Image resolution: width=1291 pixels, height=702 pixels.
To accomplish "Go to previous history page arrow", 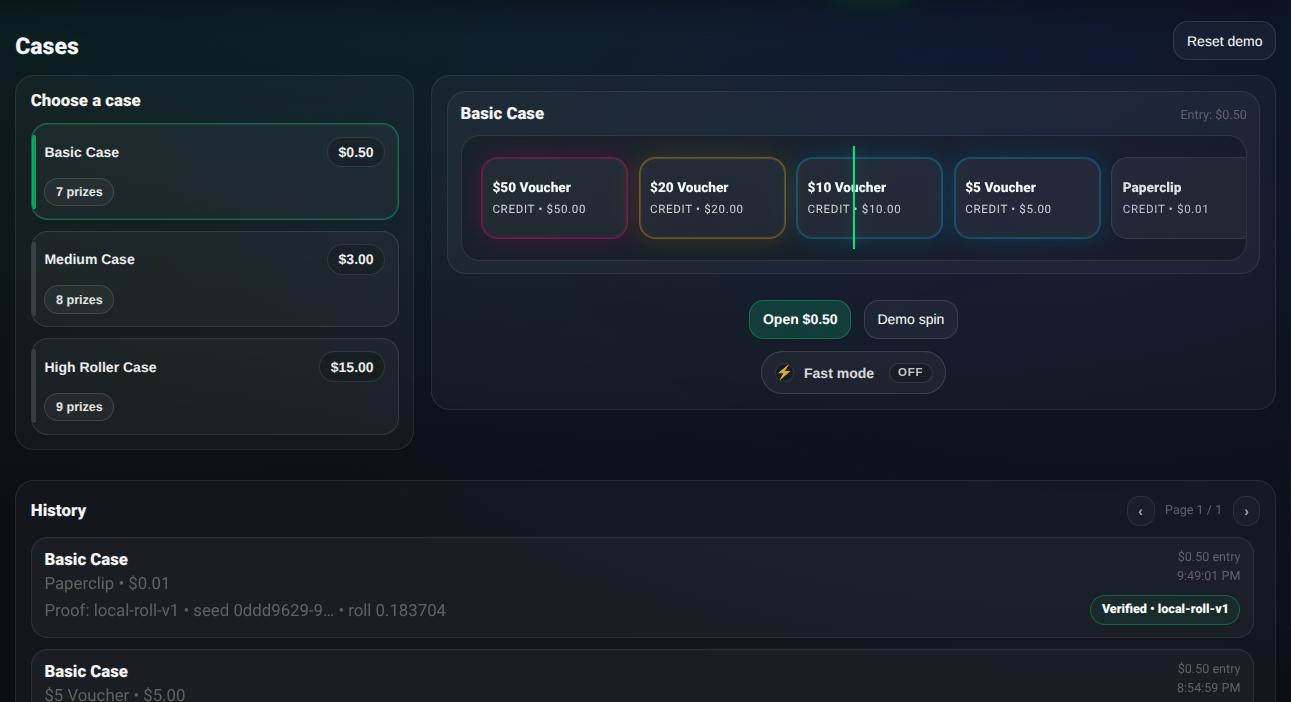I will click(1140, 511).
